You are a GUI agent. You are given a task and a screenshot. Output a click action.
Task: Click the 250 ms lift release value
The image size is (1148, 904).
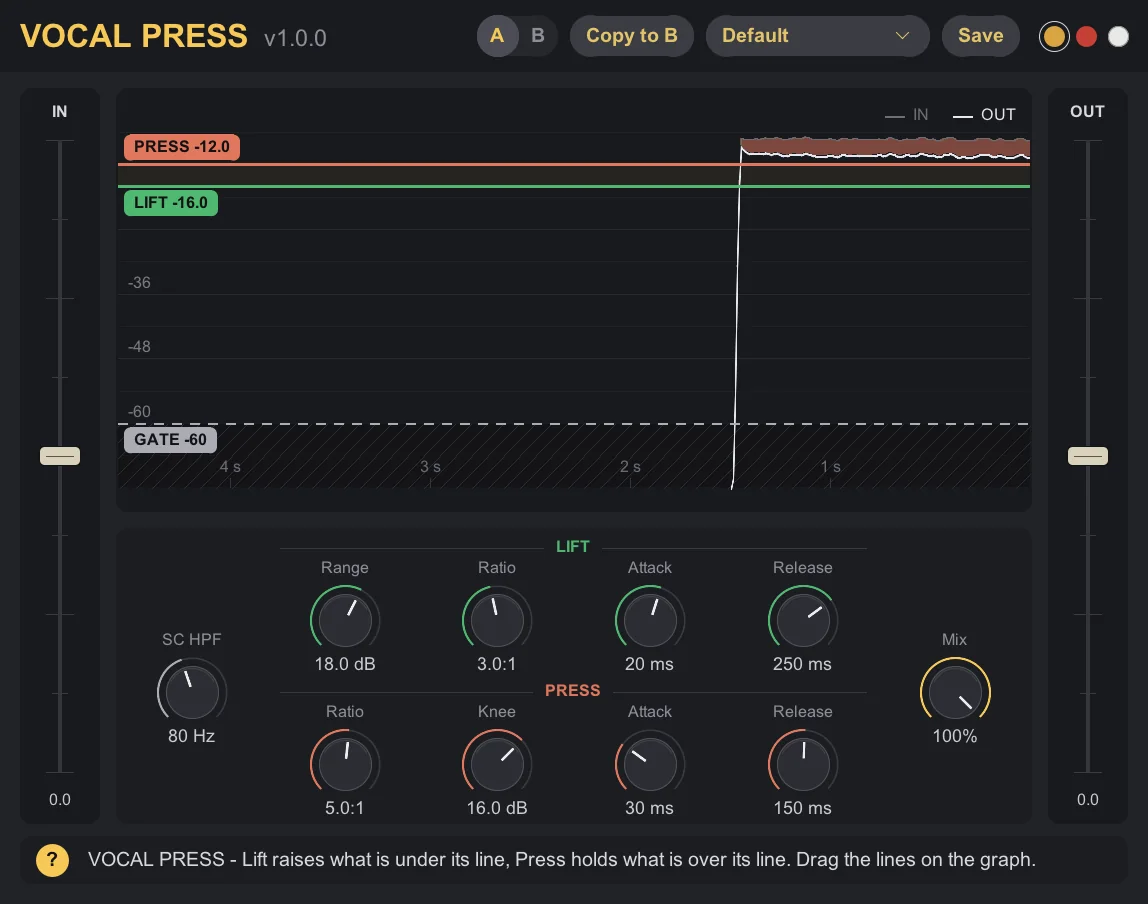click(x=802, y=665)
